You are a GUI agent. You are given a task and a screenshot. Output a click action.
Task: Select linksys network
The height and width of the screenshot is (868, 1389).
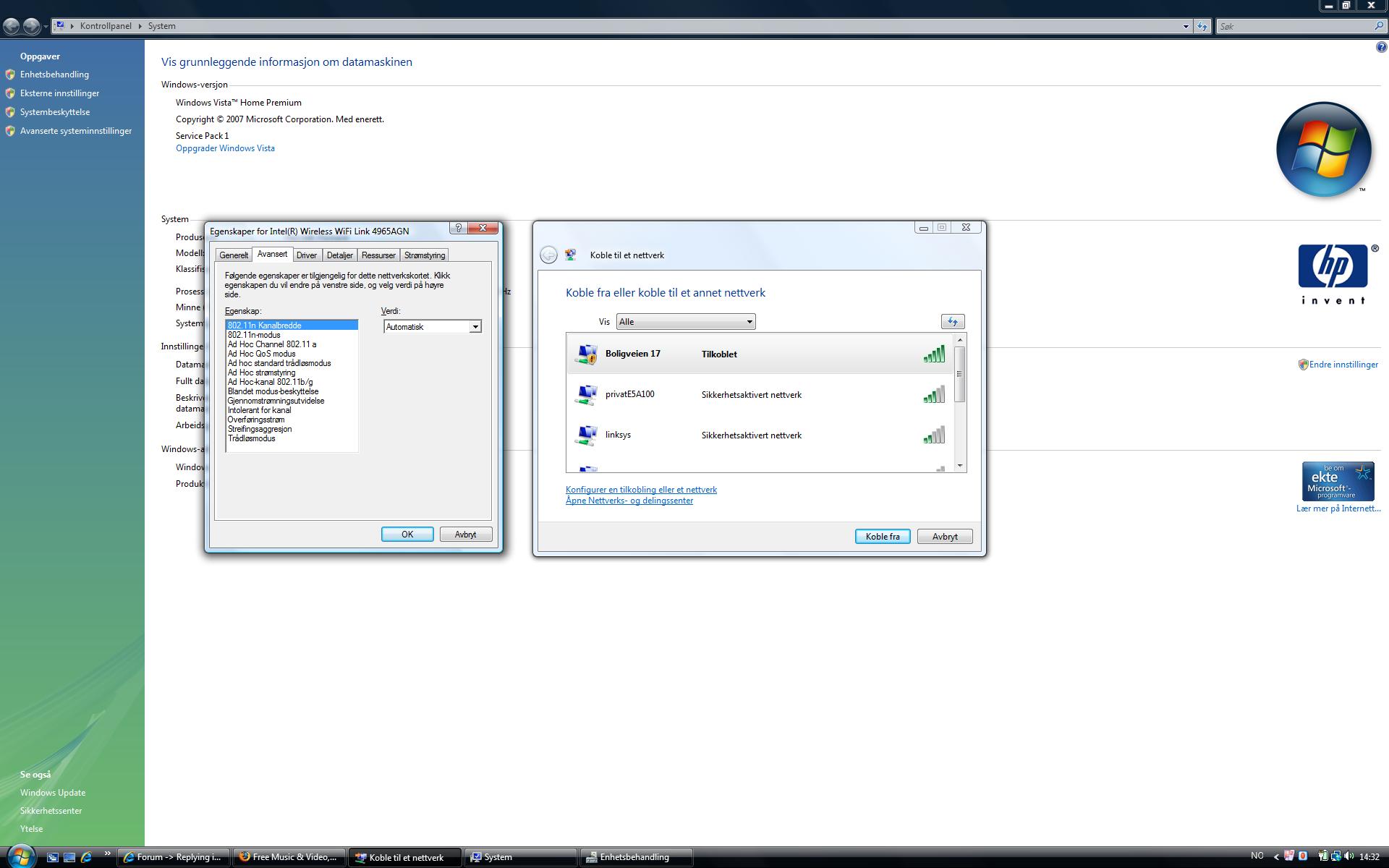[760, 435]
